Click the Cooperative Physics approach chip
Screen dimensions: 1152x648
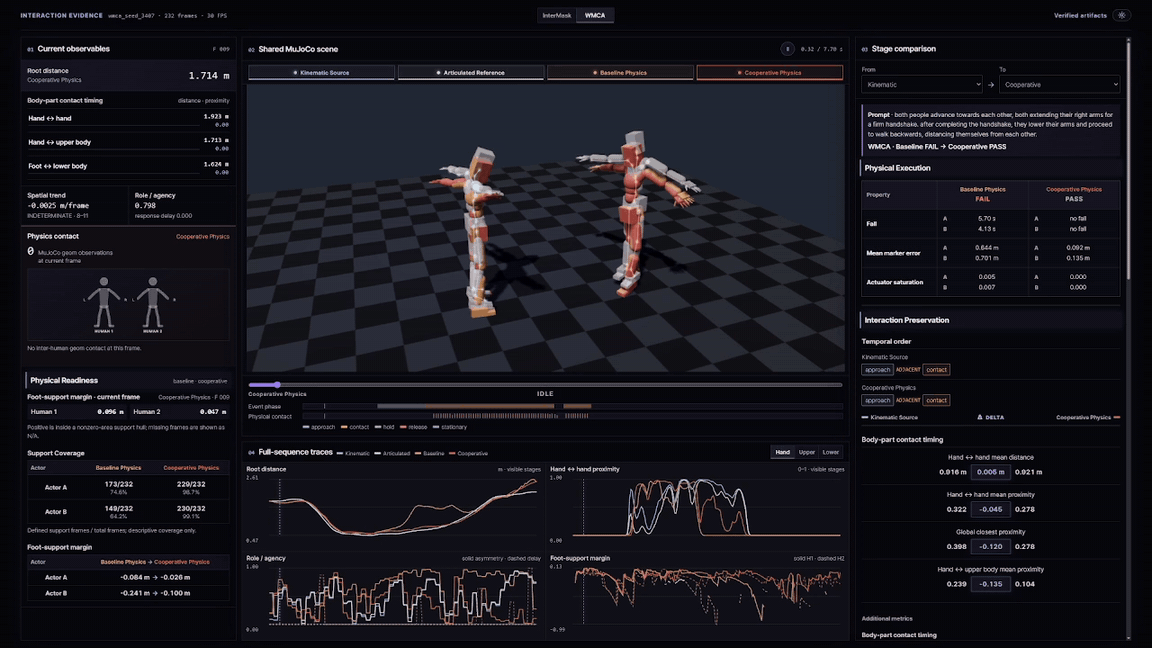coord(877,400)
